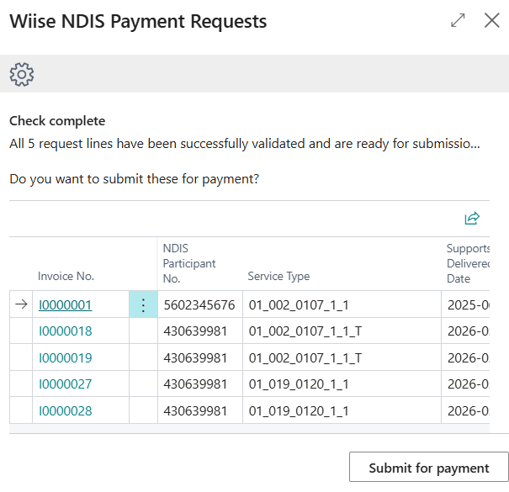The width and height of the screenshot is (509, 492).
Task: Open invoice link I0000001
Action: point(65,305)
